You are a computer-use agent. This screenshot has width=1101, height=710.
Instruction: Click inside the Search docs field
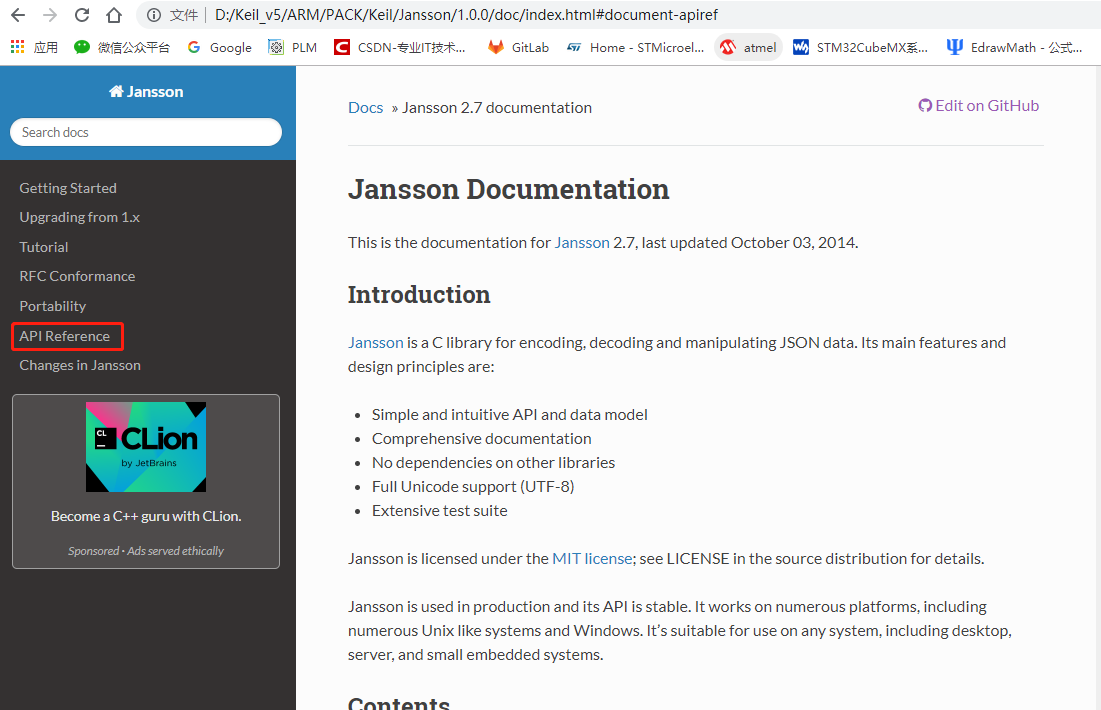click(x=146, y=131)
